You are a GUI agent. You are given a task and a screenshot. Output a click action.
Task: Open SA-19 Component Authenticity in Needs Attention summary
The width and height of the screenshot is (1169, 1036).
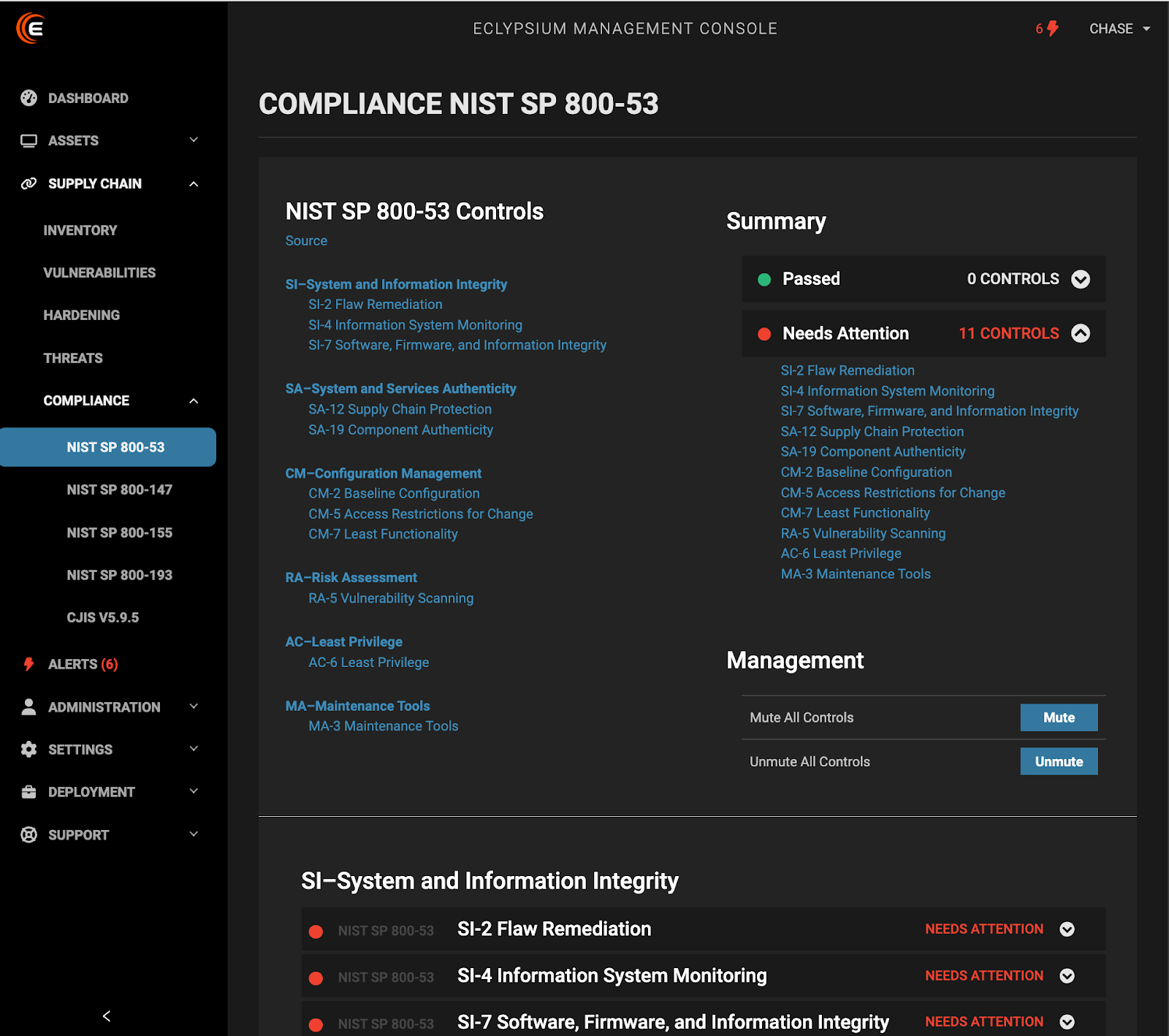873,452
